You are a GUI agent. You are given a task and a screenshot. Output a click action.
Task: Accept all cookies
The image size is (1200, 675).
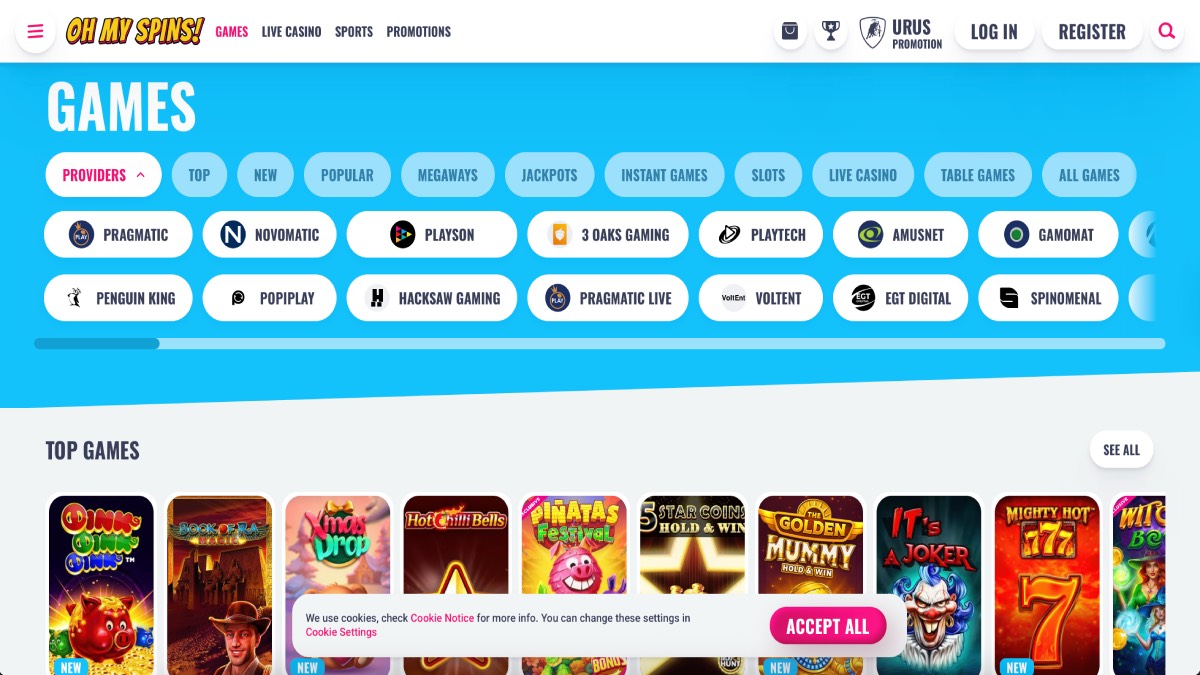coord(828,626)
